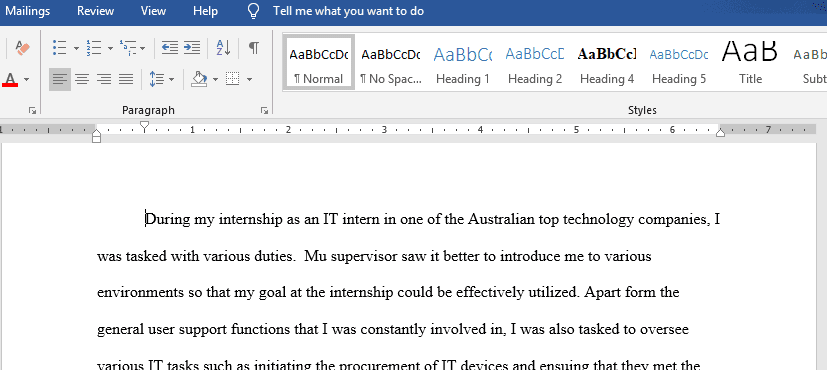Apply the red Font Color button

pyautogui.click(x=11, y=80)
